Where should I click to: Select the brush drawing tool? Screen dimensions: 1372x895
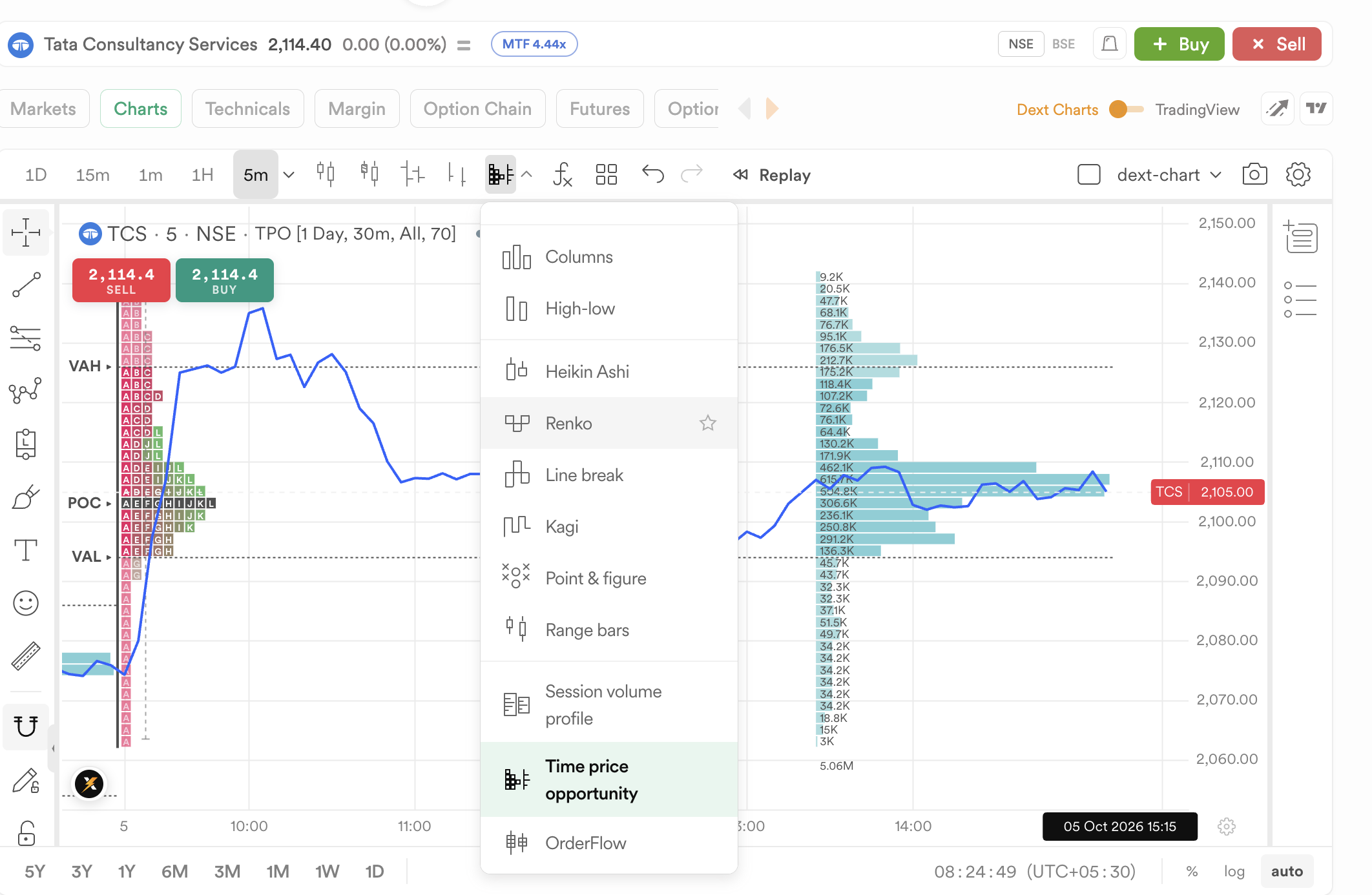click(26, 497)
